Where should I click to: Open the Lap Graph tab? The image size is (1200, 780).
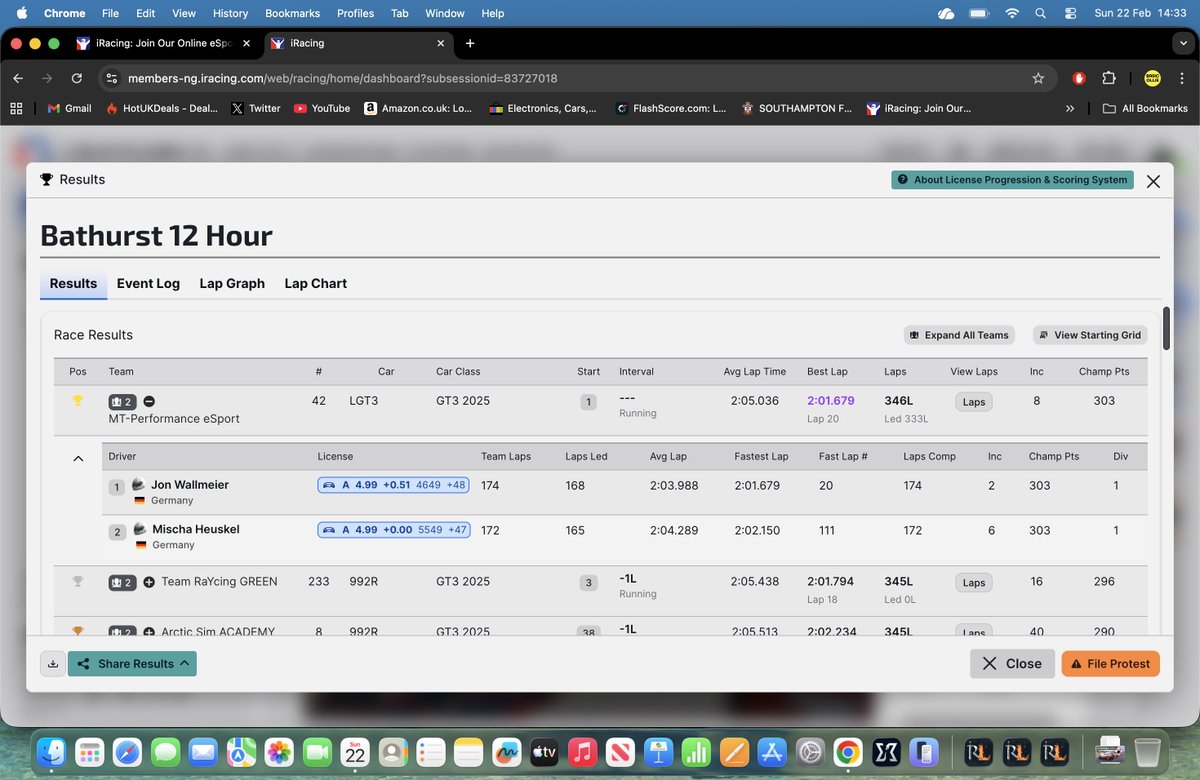coord(232,283)
